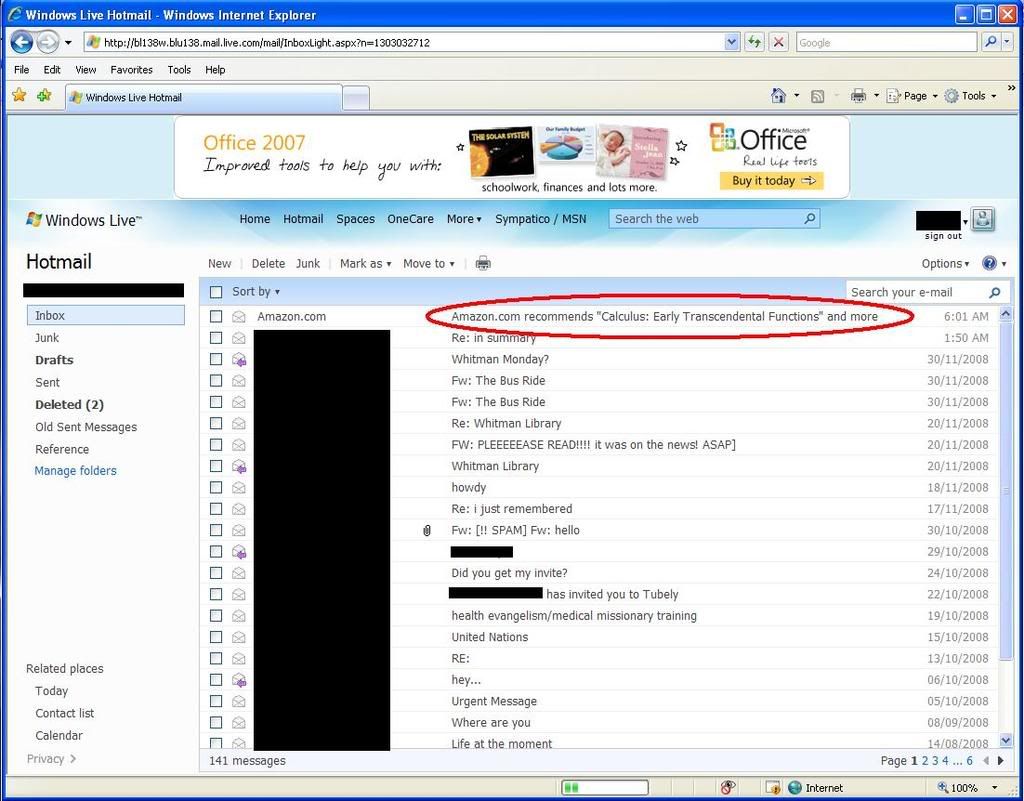The image size is (1024, 801).
Task: Click the Search your e-mail field
Action: pos(915,292)
